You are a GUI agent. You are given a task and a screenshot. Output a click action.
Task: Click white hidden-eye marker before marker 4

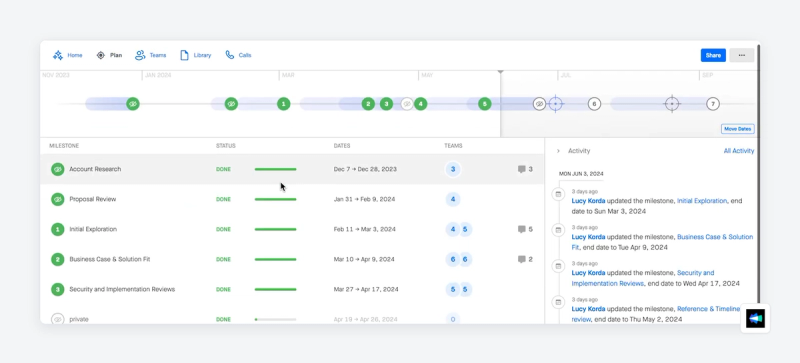coord(407,104)
